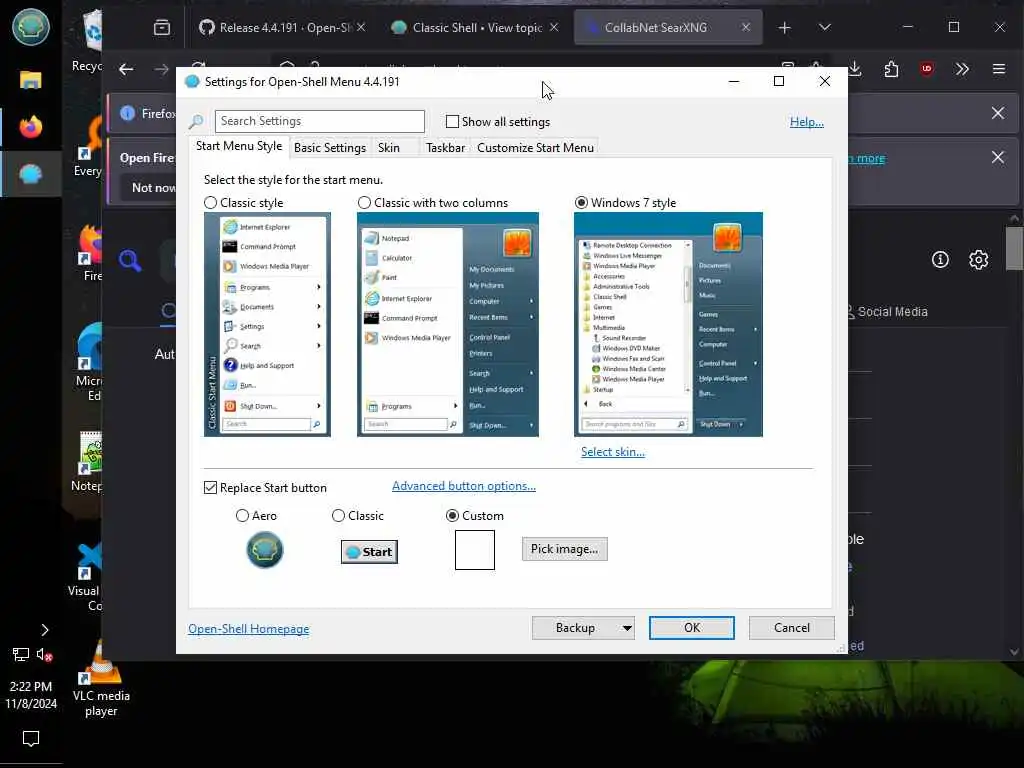Click the Select skin... link

(x=613, y=452)
